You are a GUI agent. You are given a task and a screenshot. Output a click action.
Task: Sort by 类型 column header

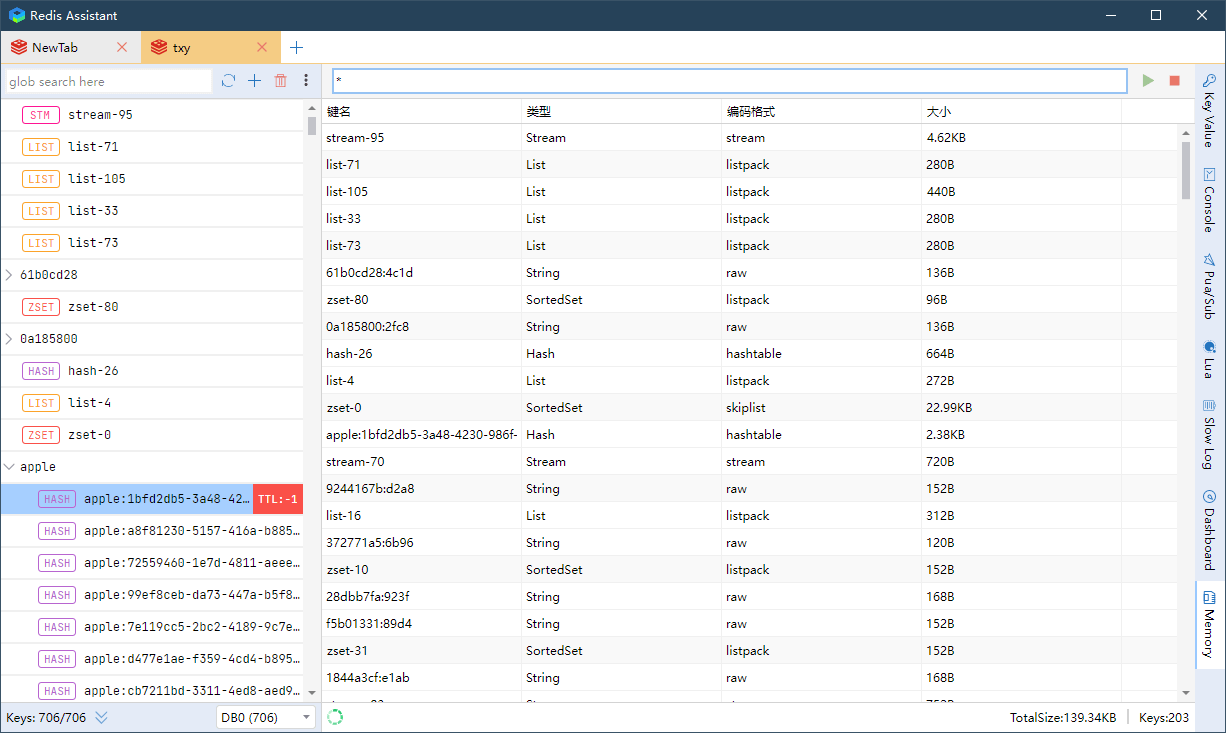click(621, 112)
